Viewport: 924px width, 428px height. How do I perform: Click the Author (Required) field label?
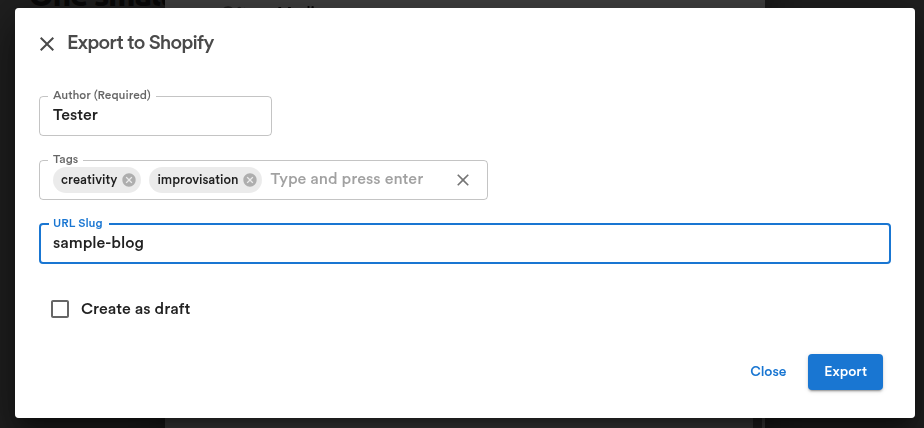click(x=102, y=95)
